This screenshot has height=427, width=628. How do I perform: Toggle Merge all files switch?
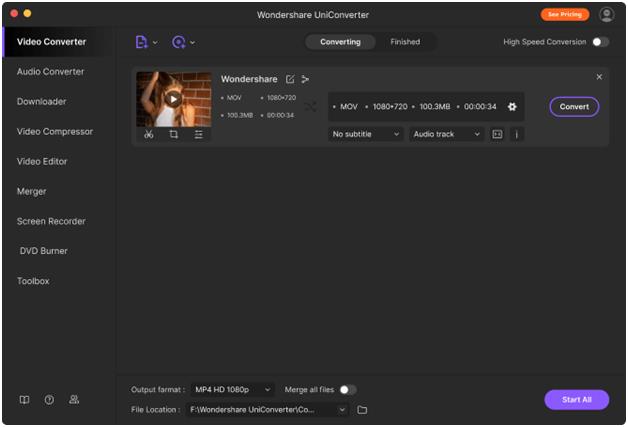click(x=348, y=390)
